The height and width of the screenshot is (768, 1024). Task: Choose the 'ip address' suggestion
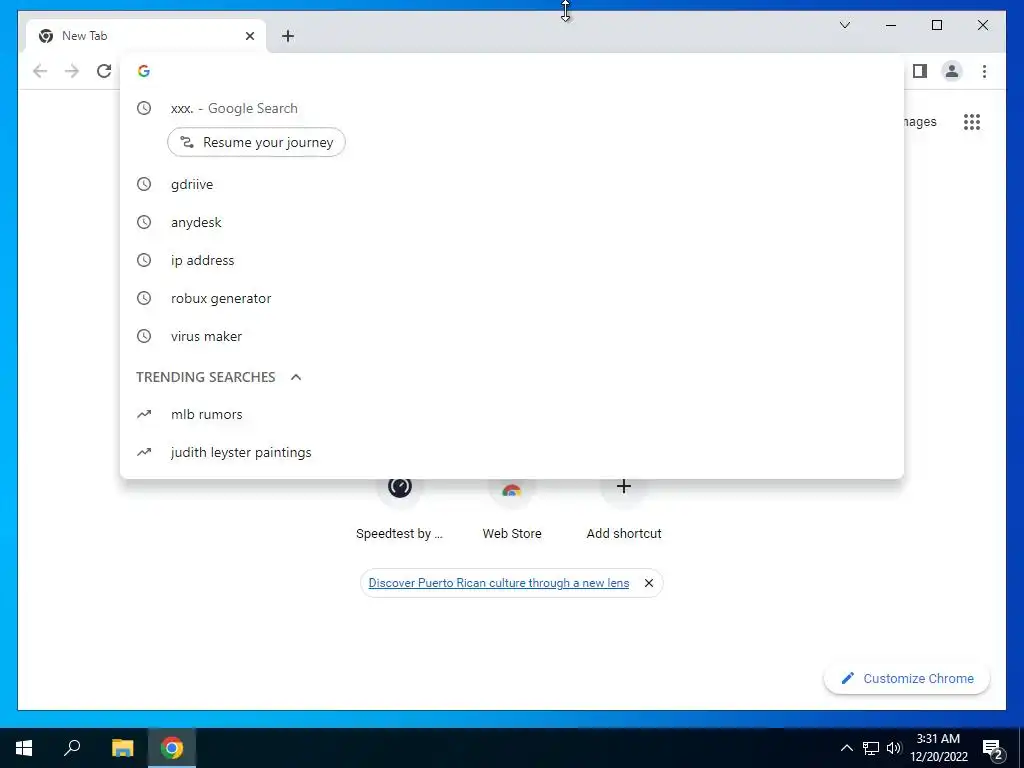512,260
